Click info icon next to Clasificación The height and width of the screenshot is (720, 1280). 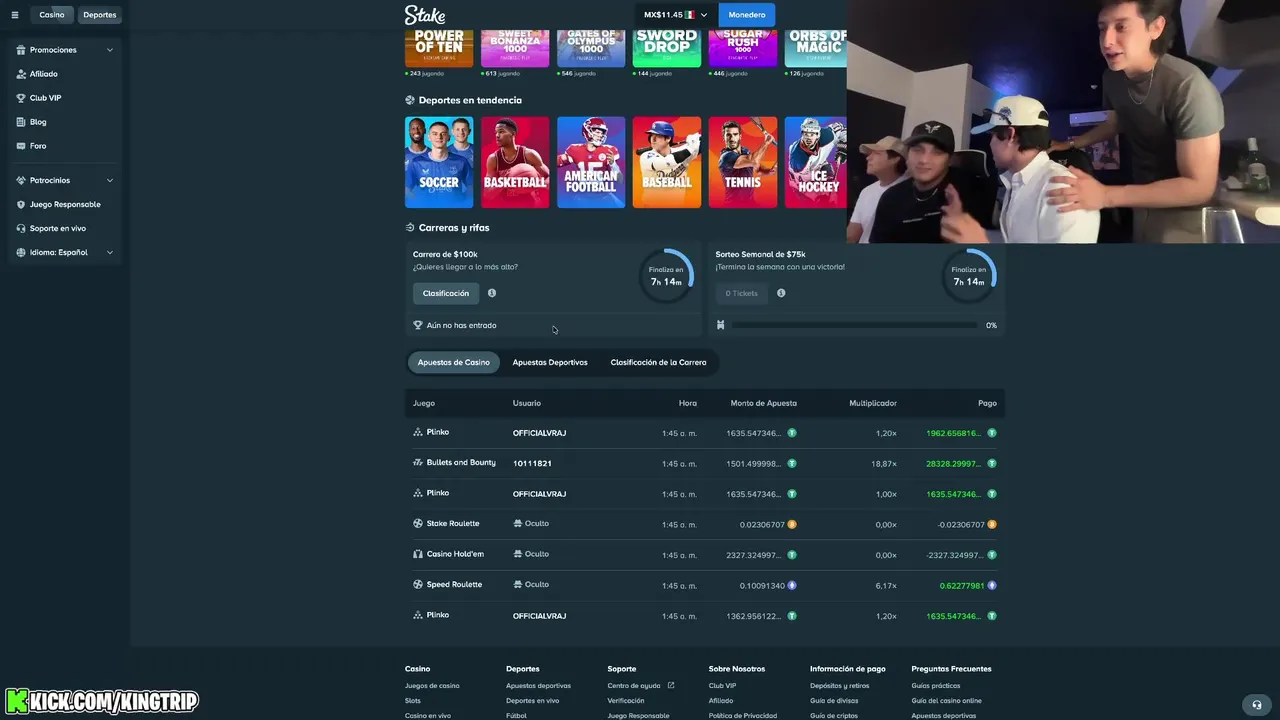492,293
